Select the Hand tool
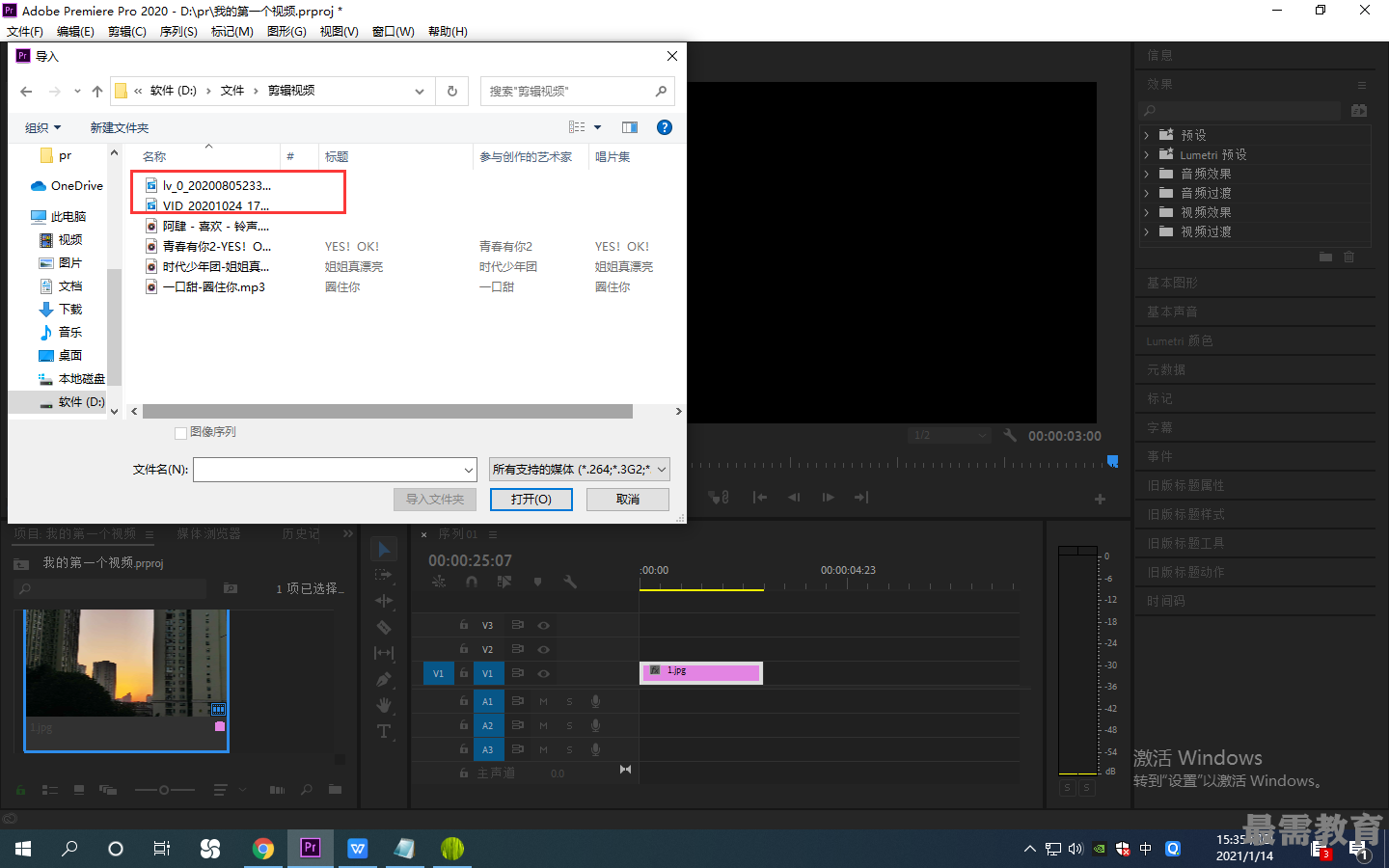The height and width of the screenshot is (868, 1389). (x=384, y=705)
